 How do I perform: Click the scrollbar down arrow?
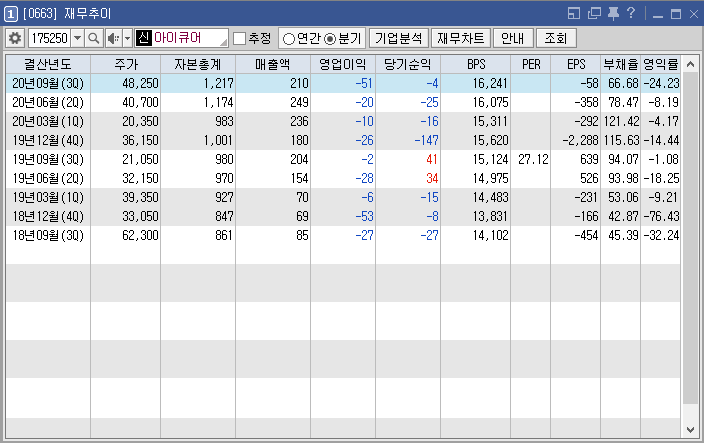click(x=690, y=430)
